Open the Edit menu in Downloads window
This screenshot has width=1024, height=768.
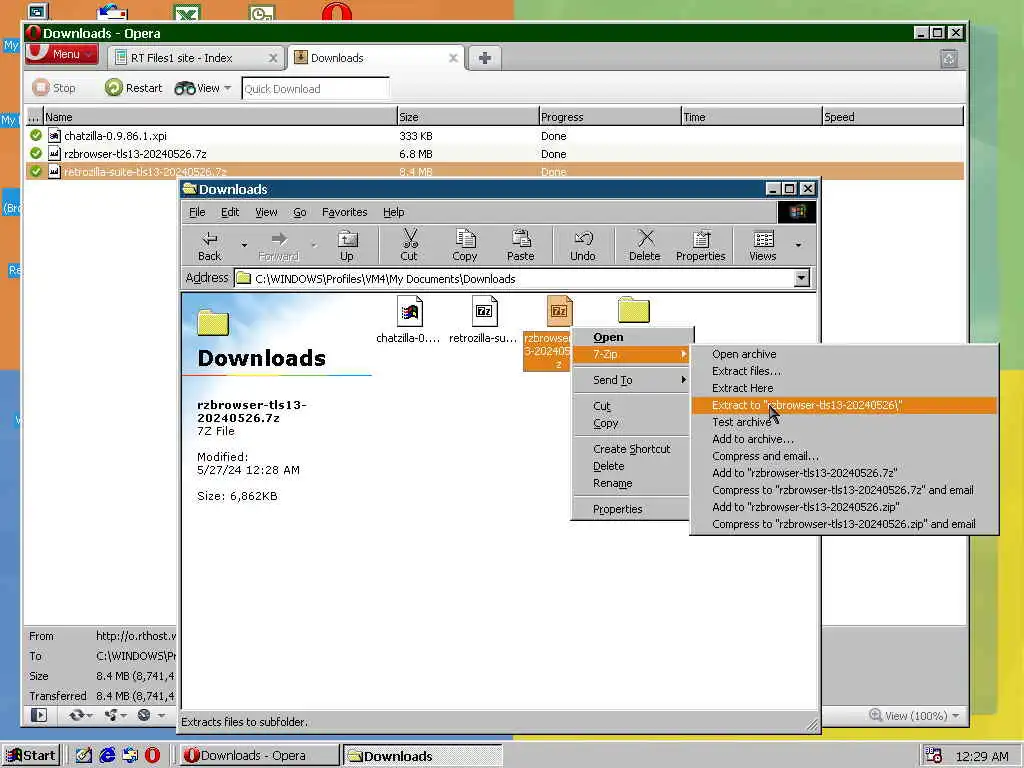(x=230, y=212)
